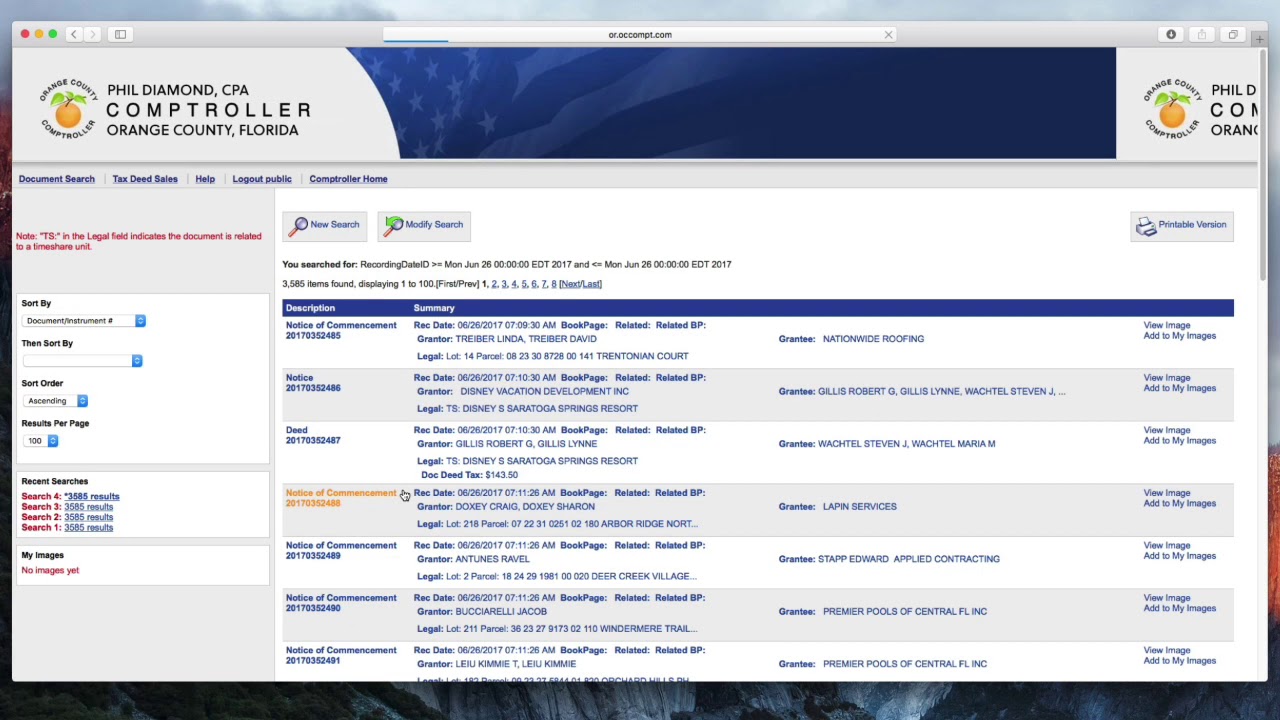Image resolution: width=1280 pixels, height=720 pixels.
Task: Click Safari's forward arrow
Action: (93, 34)
